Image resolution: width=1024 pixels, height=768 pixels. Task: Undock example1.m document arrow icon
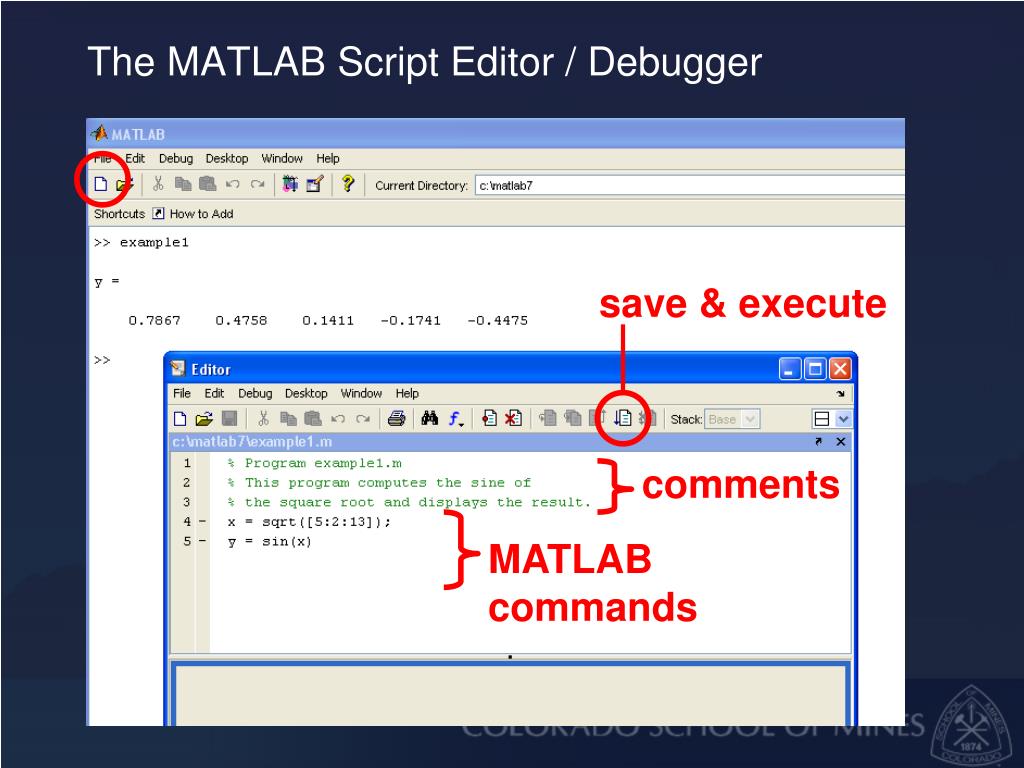[x=818, y=442]
